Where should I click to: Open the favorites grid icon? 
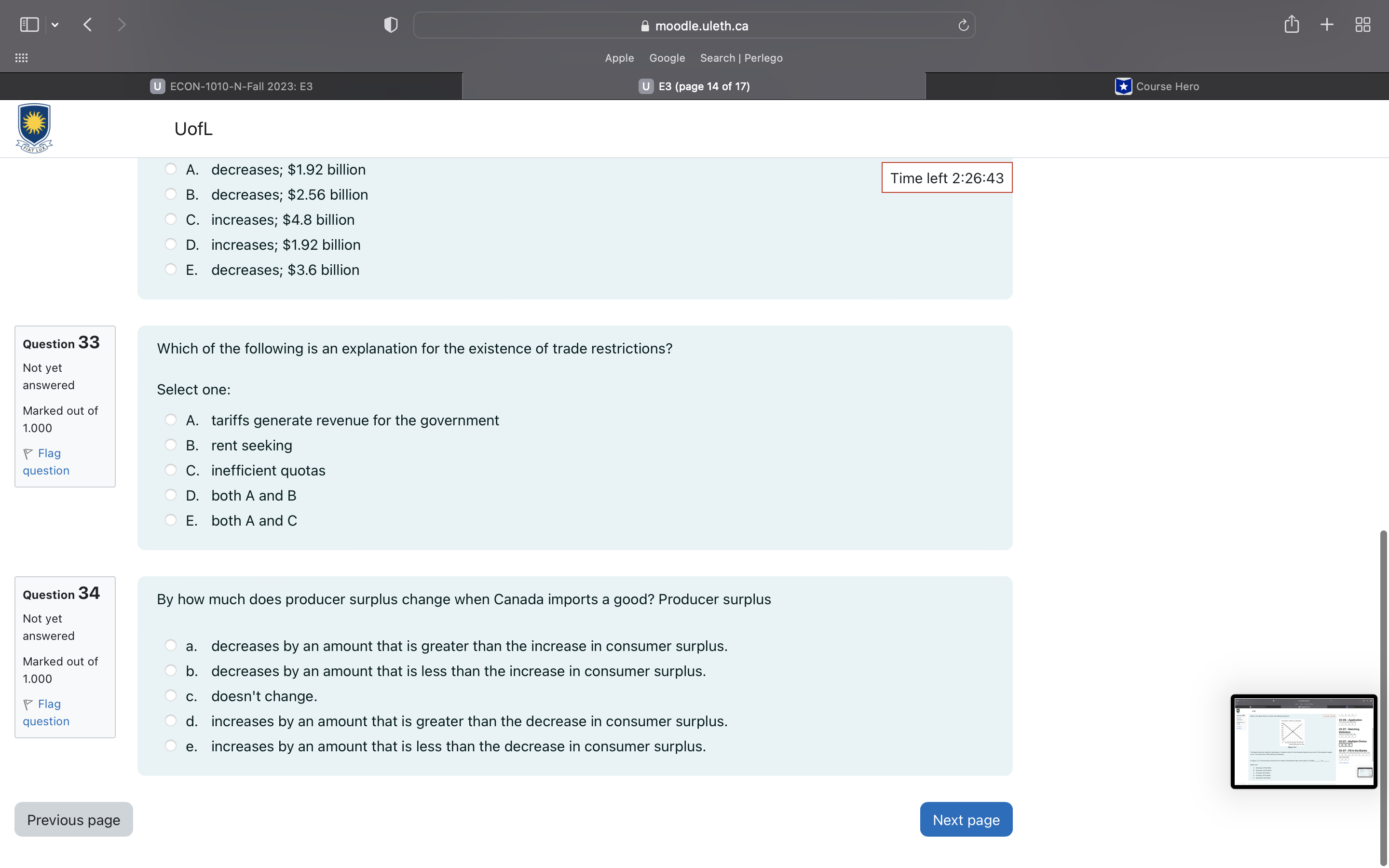21,58
